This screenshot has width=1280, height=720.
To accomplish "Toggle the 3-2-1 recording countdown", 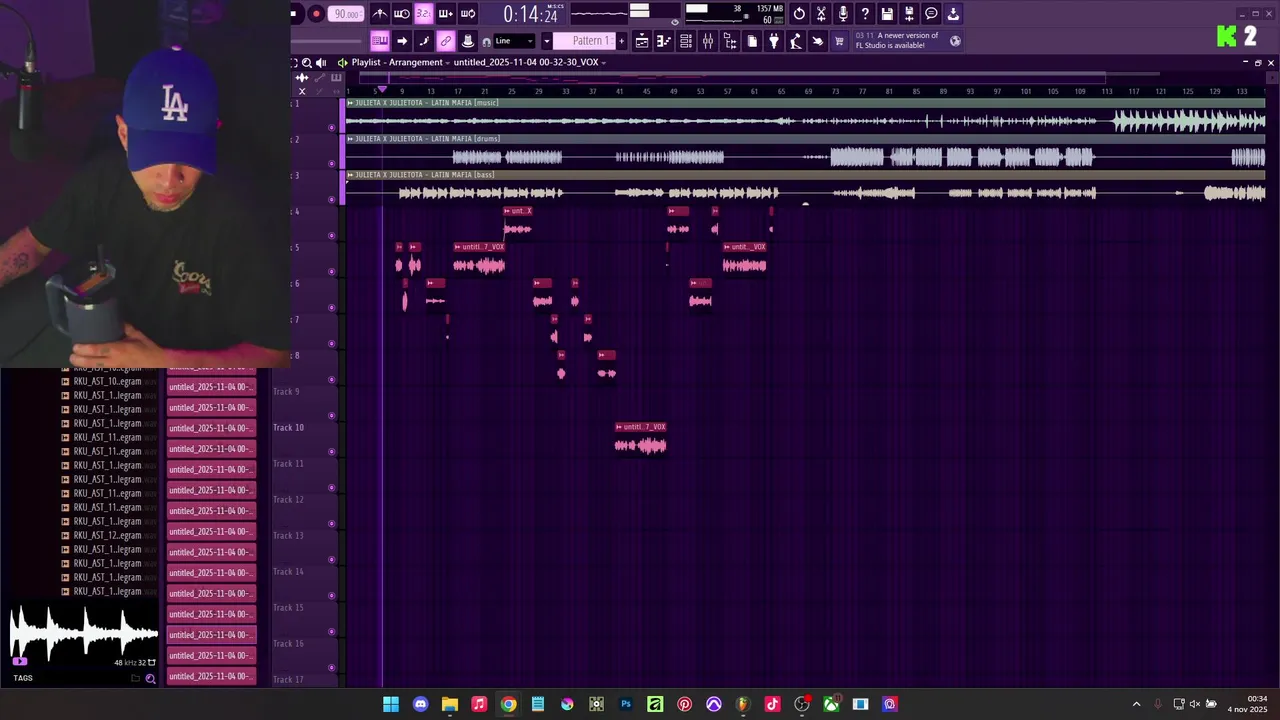I will coord(423,14).
